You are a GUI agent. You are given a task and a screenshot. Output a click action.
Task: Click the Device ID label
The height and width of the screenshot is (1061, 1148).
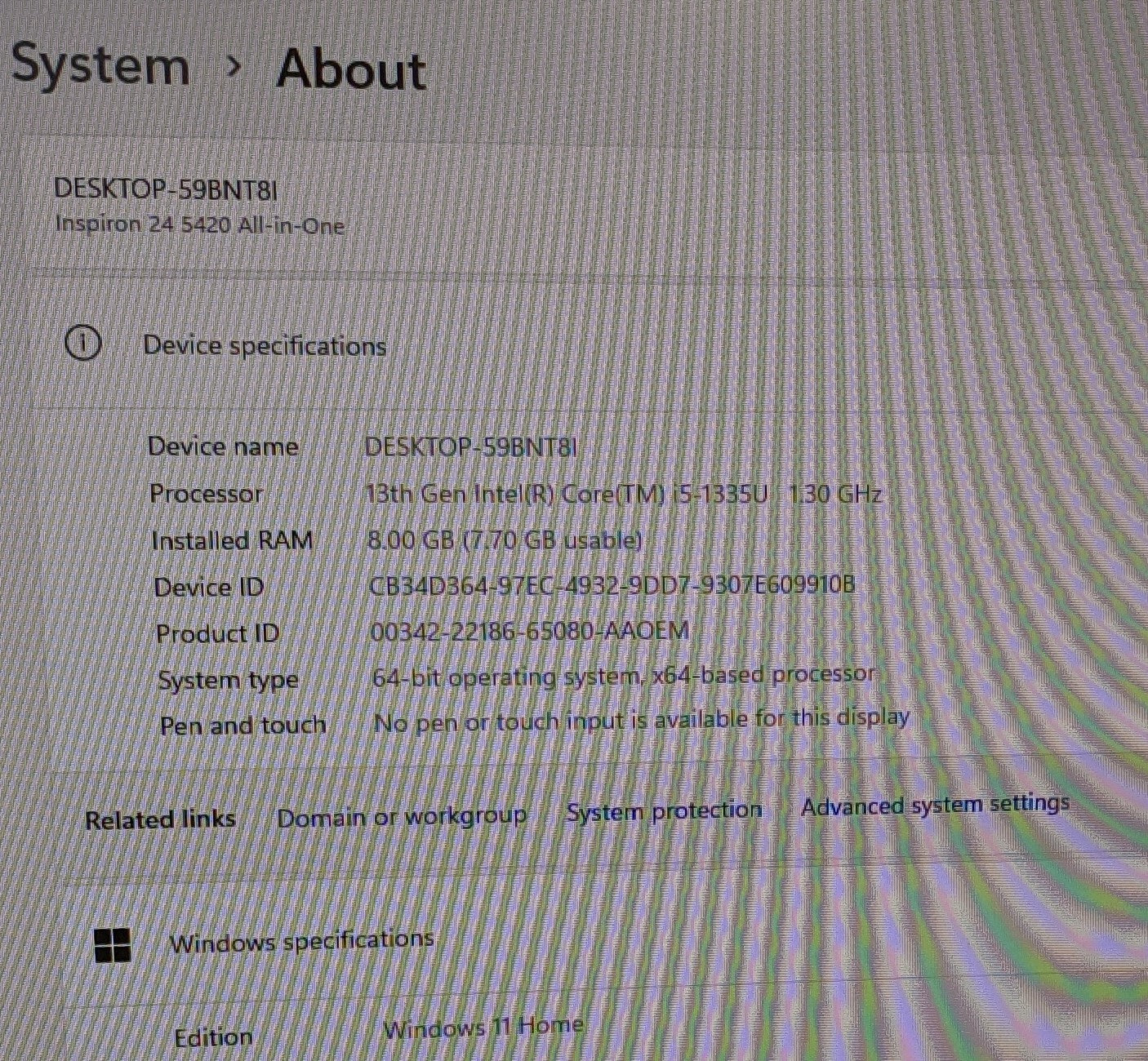[x=209, y=587]
